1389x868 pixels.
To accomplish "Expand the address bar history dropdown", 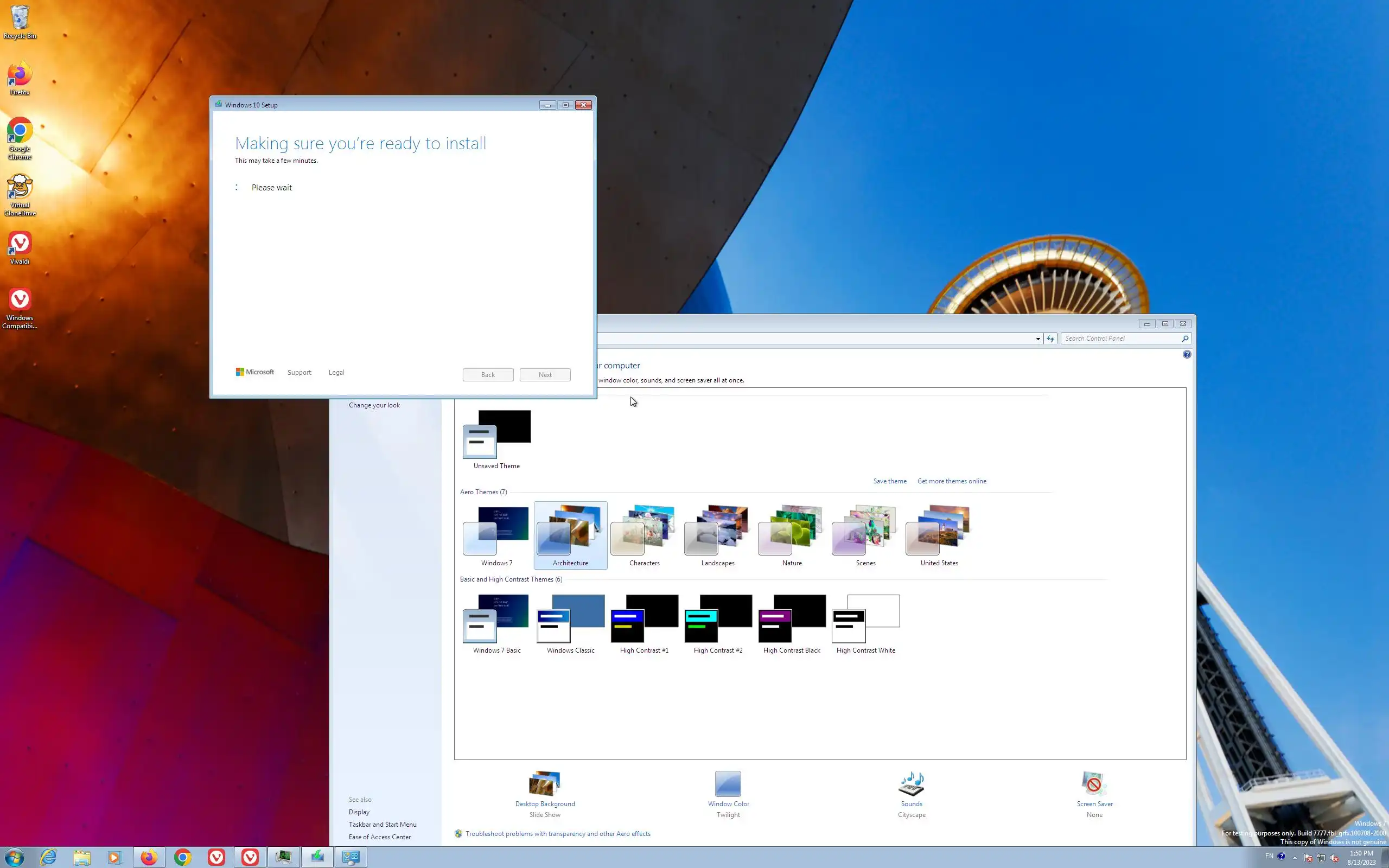I will click(1038, 339).
